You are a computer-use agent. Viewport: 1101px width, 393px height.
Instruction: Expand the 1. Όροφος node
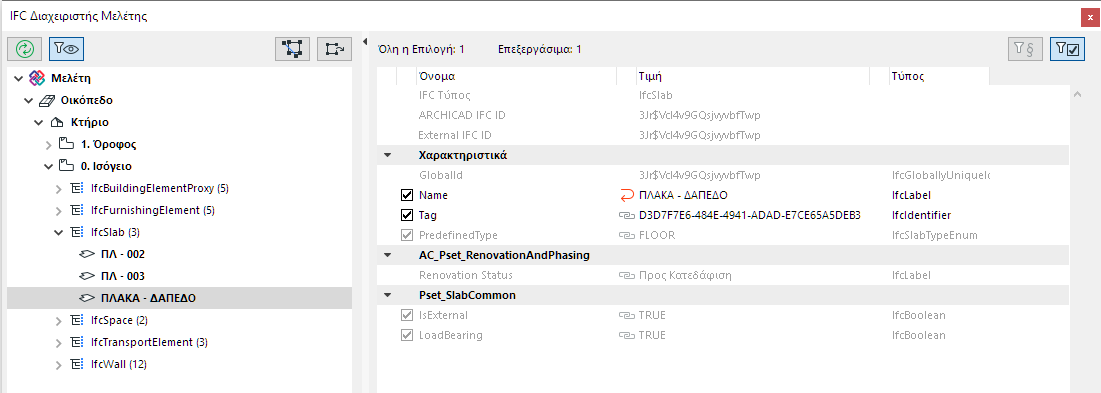click(x=48, y=145)
